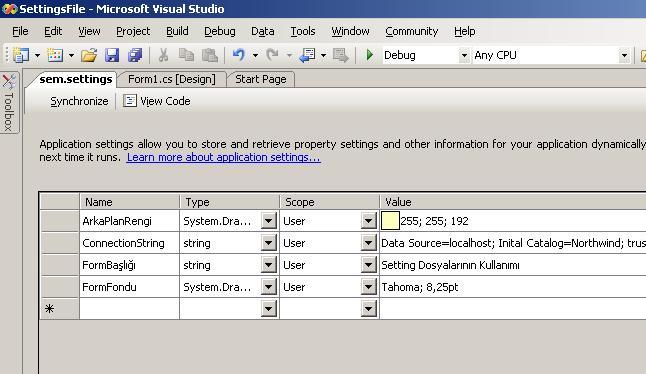Start debugging with the green play icon

pyautogui.click(x=370, y=55)
